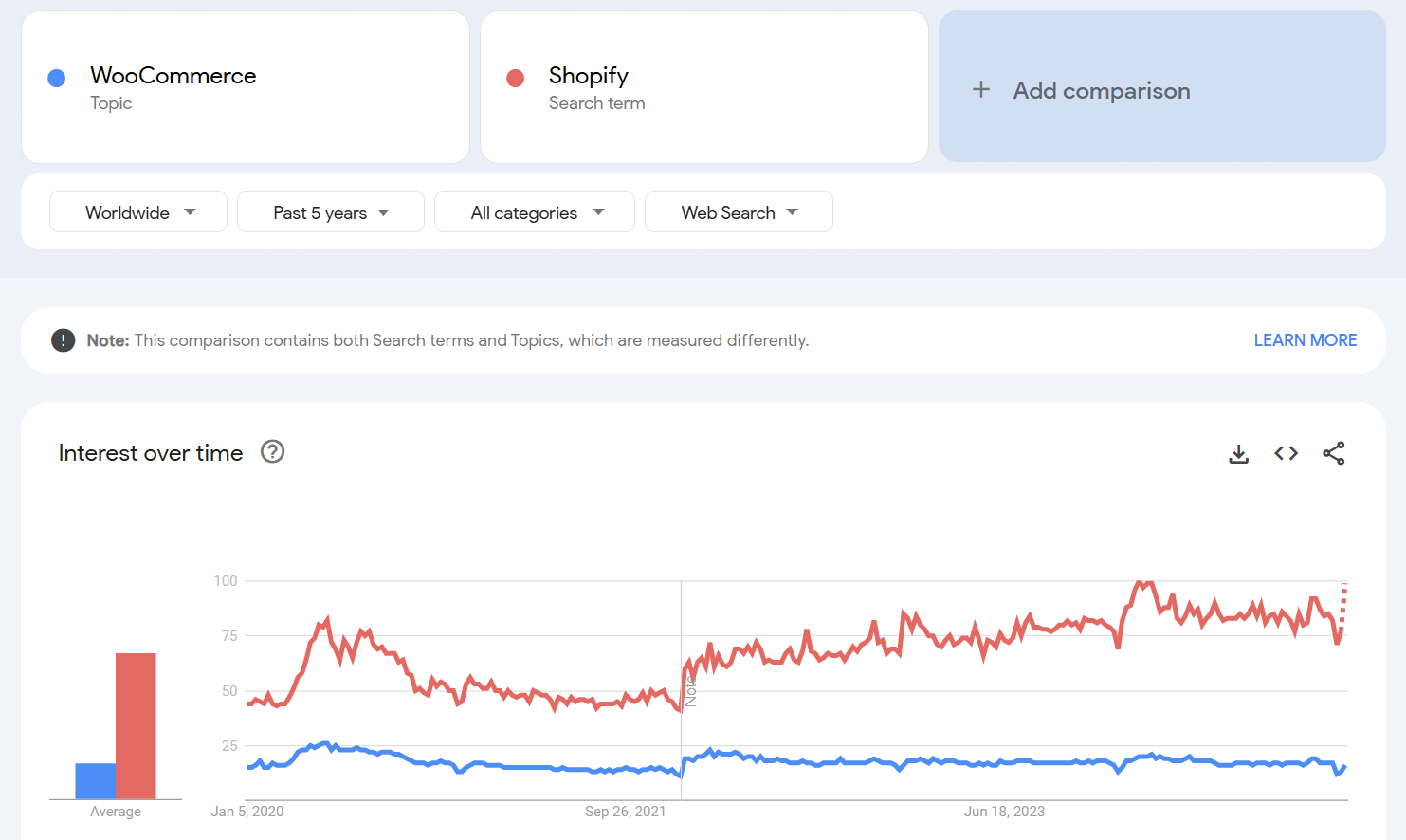This screenshot has height=840, width=1406.
Task: Select the WooCommerce topic card
Action: point(246,87)
